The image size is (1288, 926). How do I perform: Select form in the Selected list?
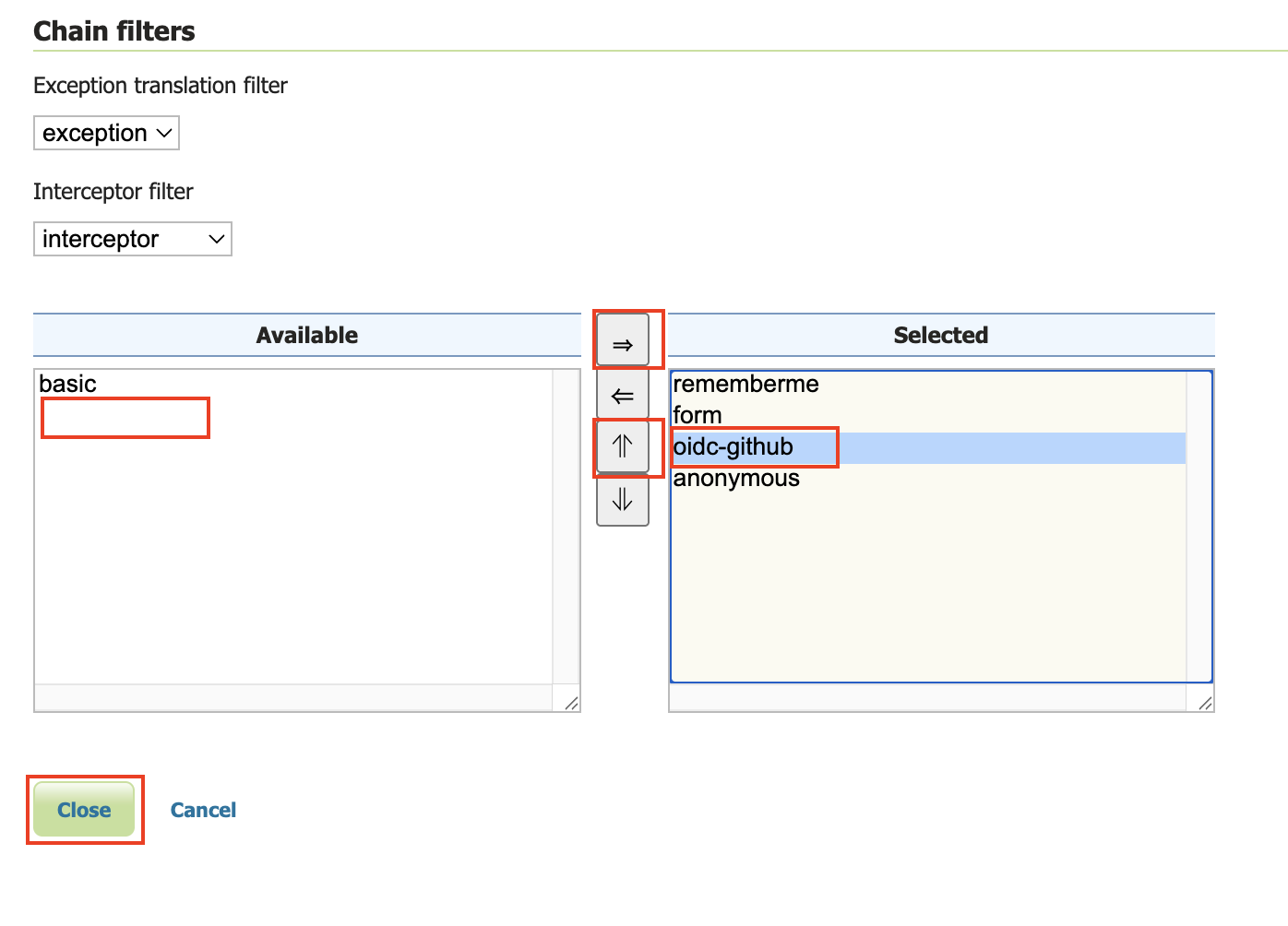point(698,415)
